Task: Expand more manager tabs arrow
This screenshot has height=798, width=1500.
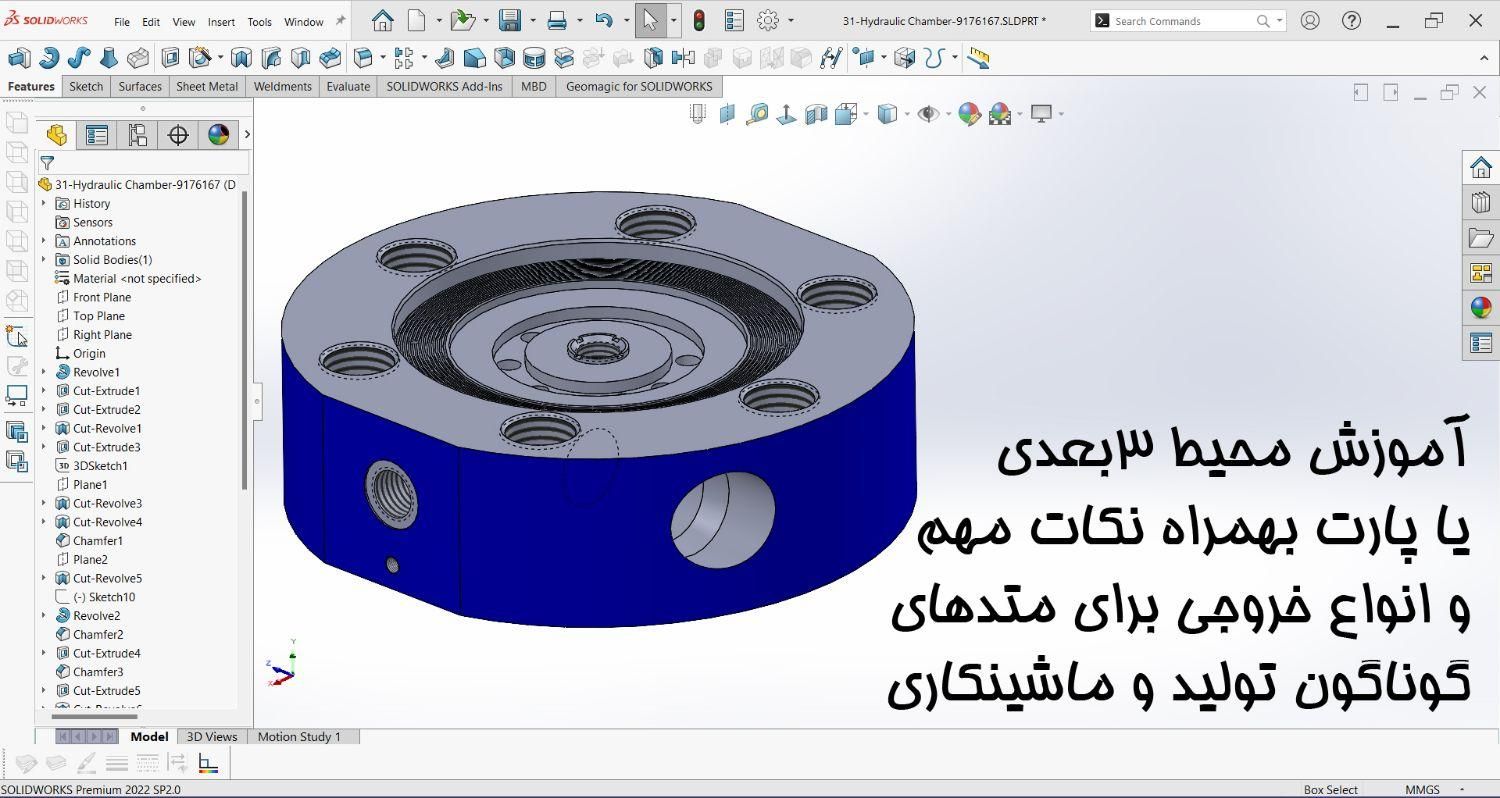Action: tap(247, 134)
